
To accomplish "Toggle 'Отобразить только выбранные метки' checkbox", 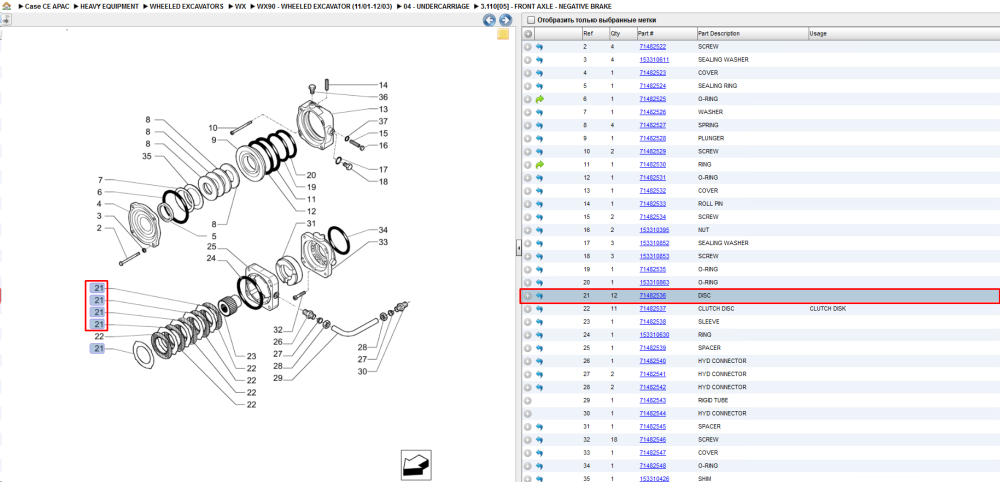I will click(x=531, y=20).
